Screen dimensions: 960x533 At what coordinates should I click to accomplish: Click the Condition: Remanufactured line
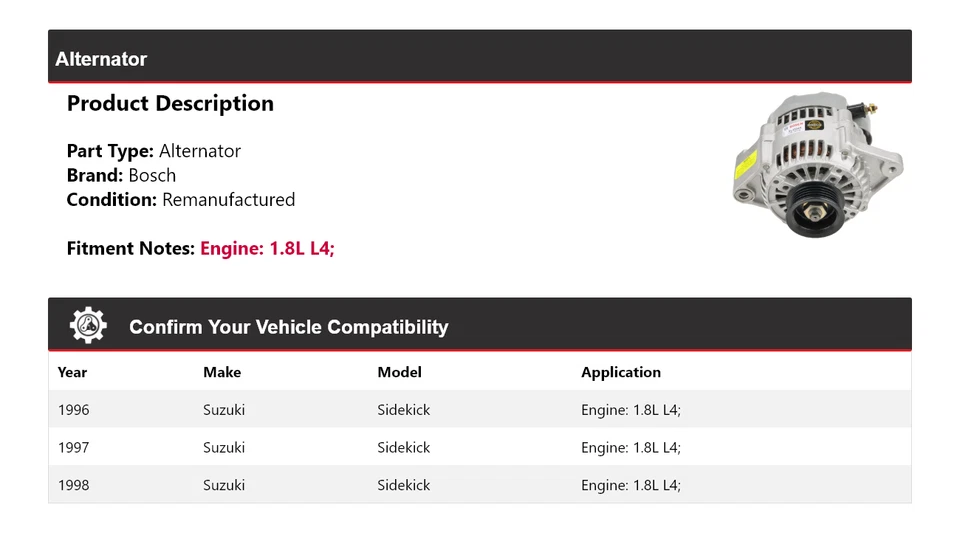[180, 200]
